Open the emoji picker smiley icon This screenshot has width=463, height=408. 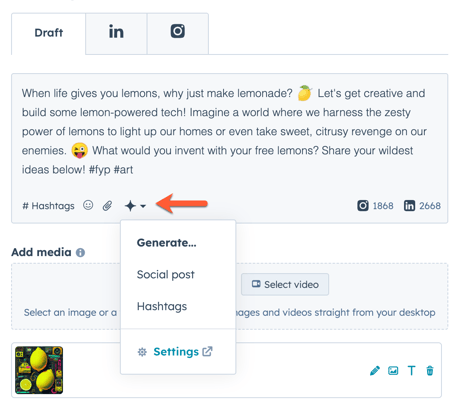click(x=88, y=205)
